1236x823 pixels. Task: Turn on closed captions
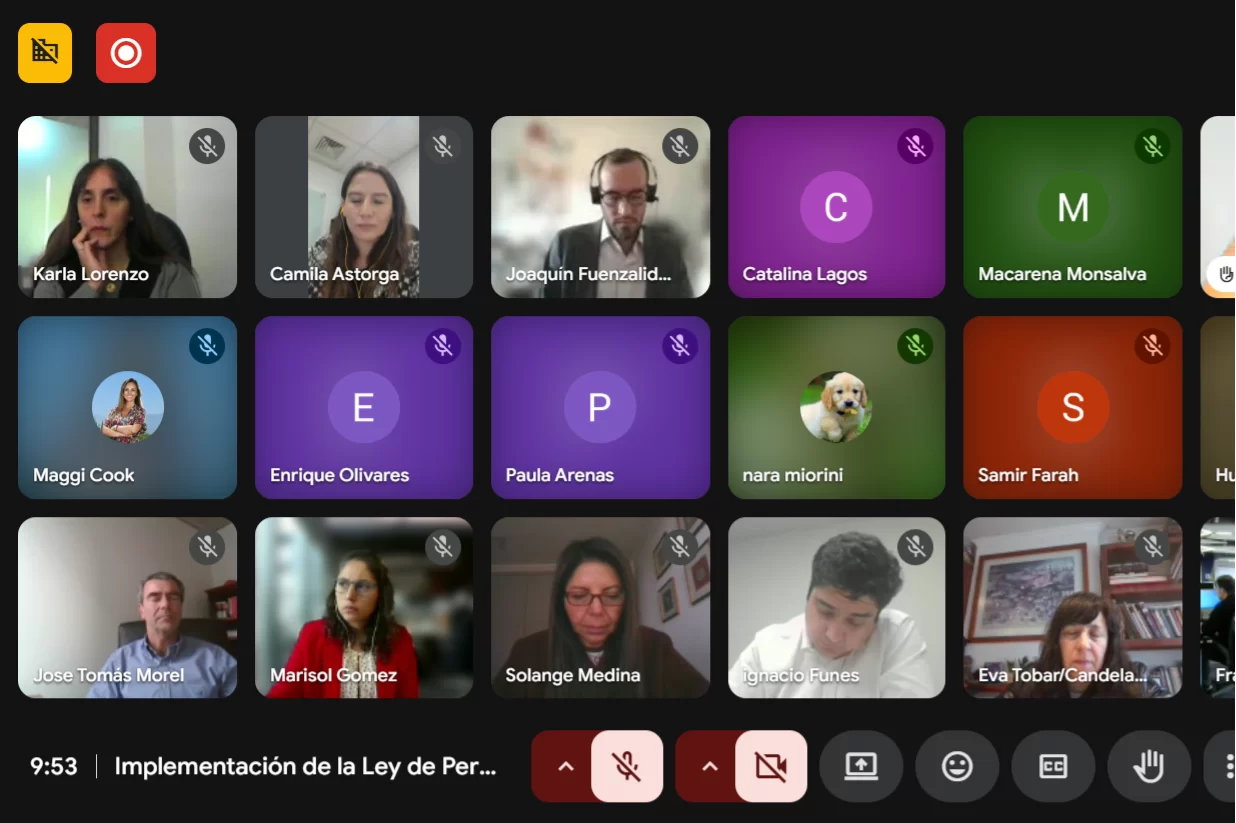[x=1053, y=766]
